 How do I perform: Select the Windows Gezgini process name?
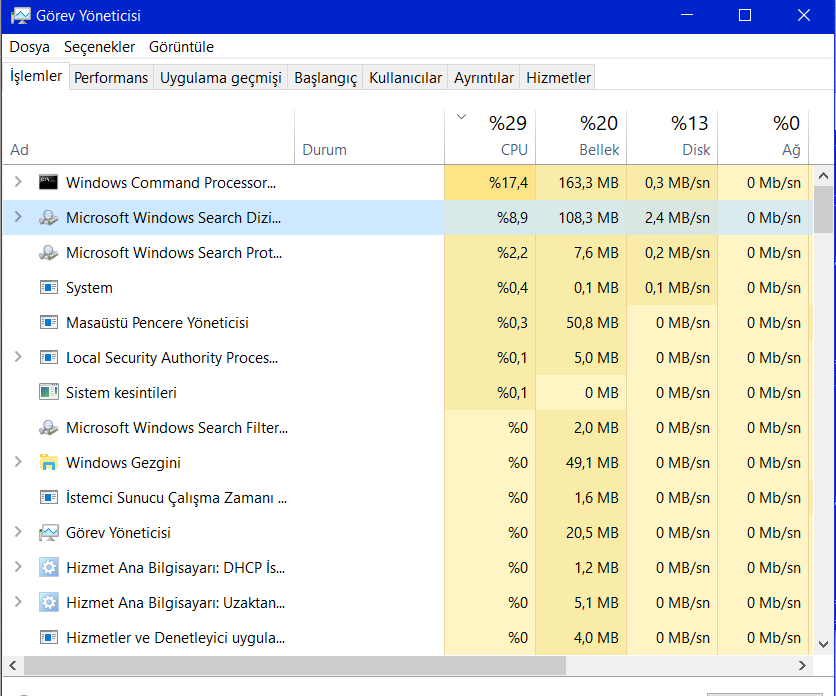tap(123, 463)
